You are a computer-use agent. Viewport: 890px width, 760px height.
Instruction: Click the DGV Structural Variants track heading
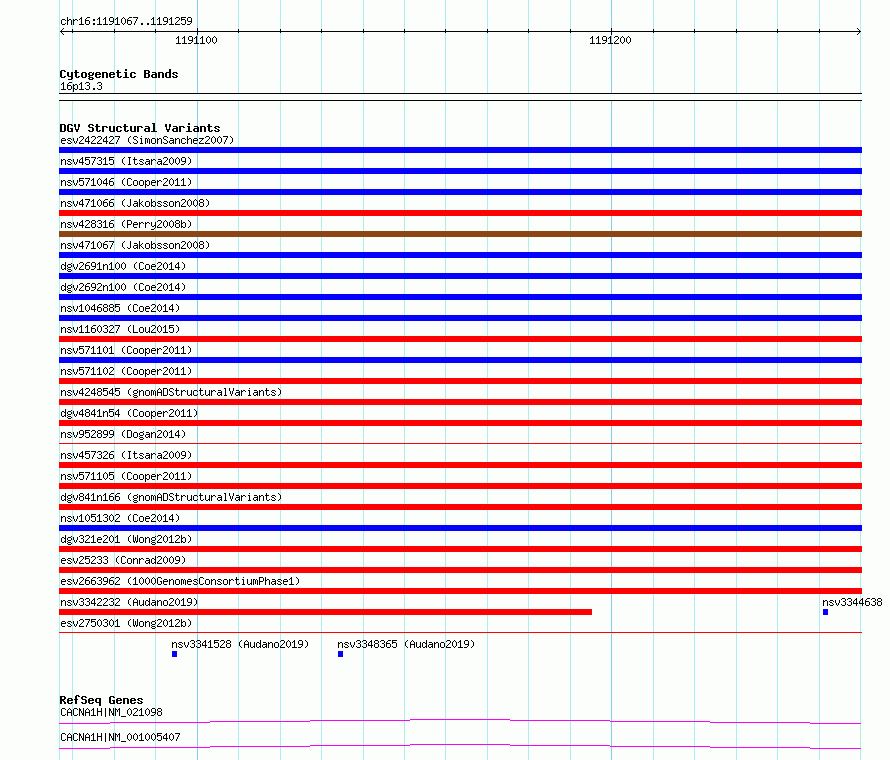click(140, 128)
